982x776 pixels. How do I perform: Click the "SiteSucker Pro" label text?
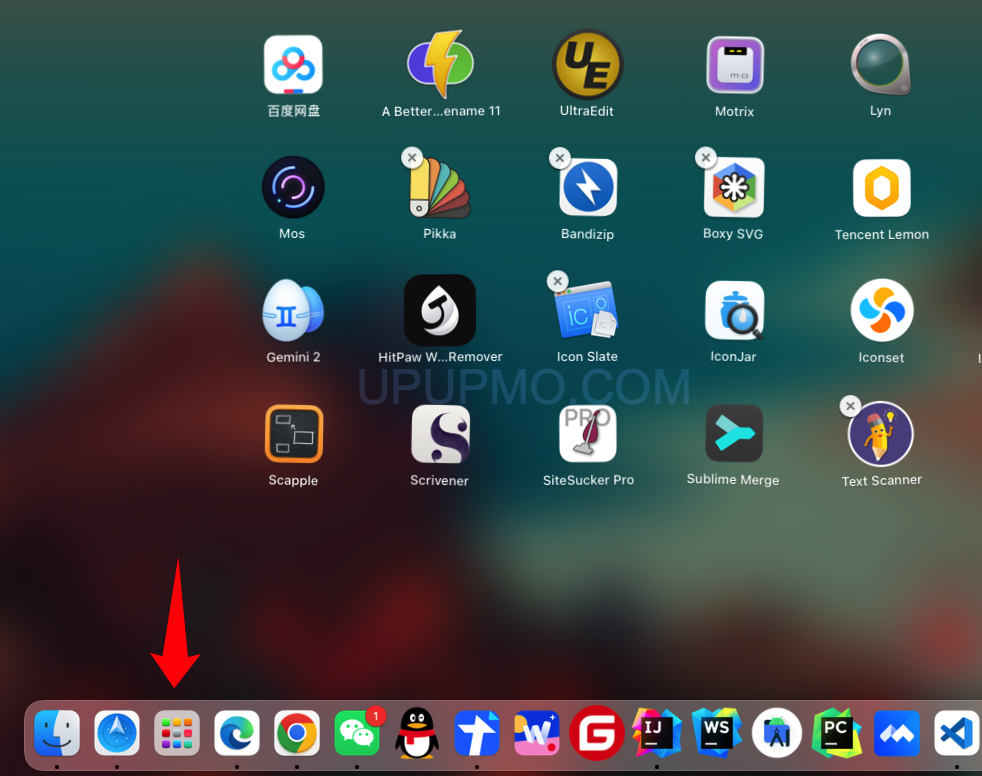point(588,480)
